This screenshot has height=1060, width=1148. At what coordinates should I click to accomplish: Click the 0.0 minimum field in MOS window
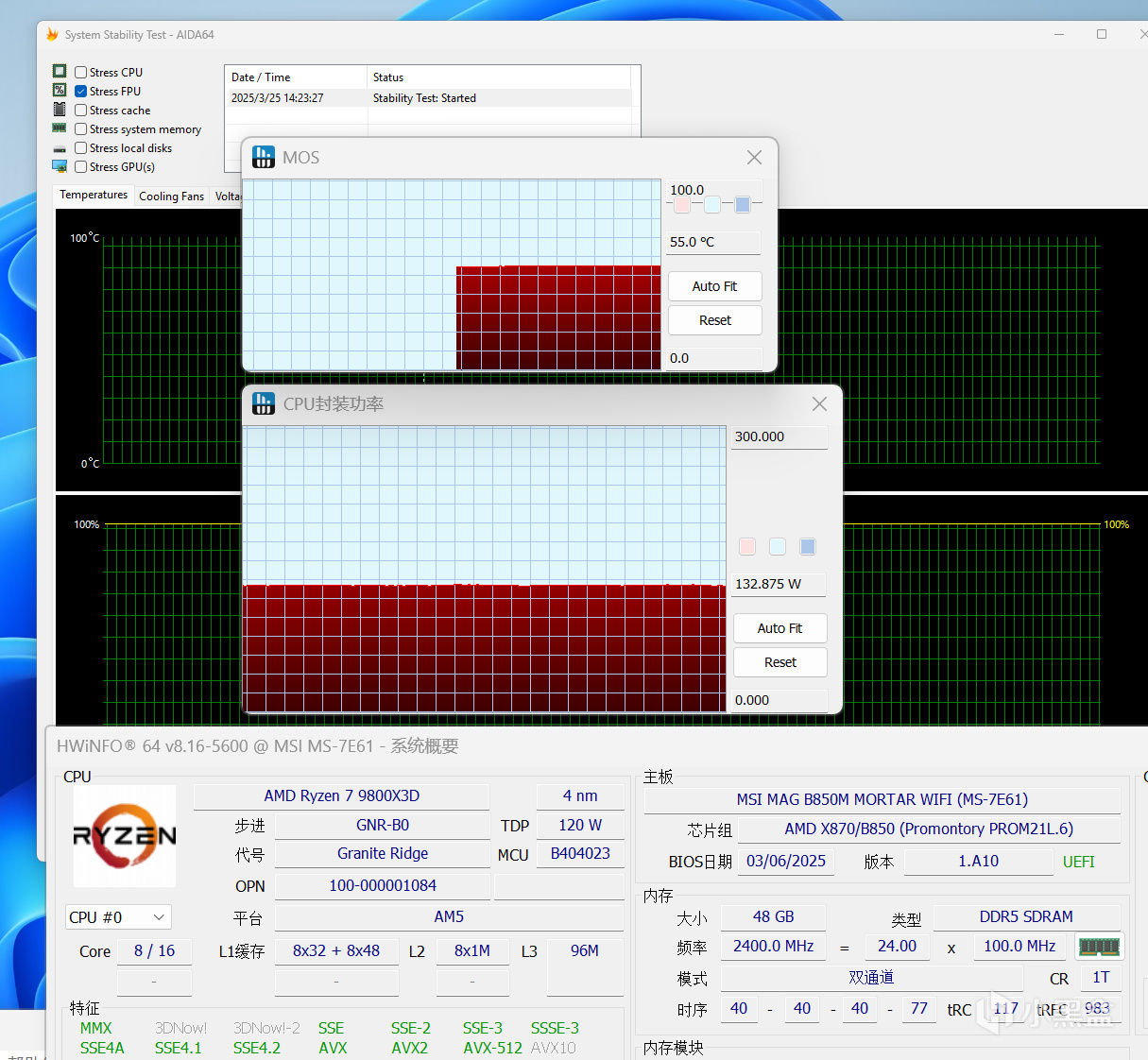click(714, 358)
